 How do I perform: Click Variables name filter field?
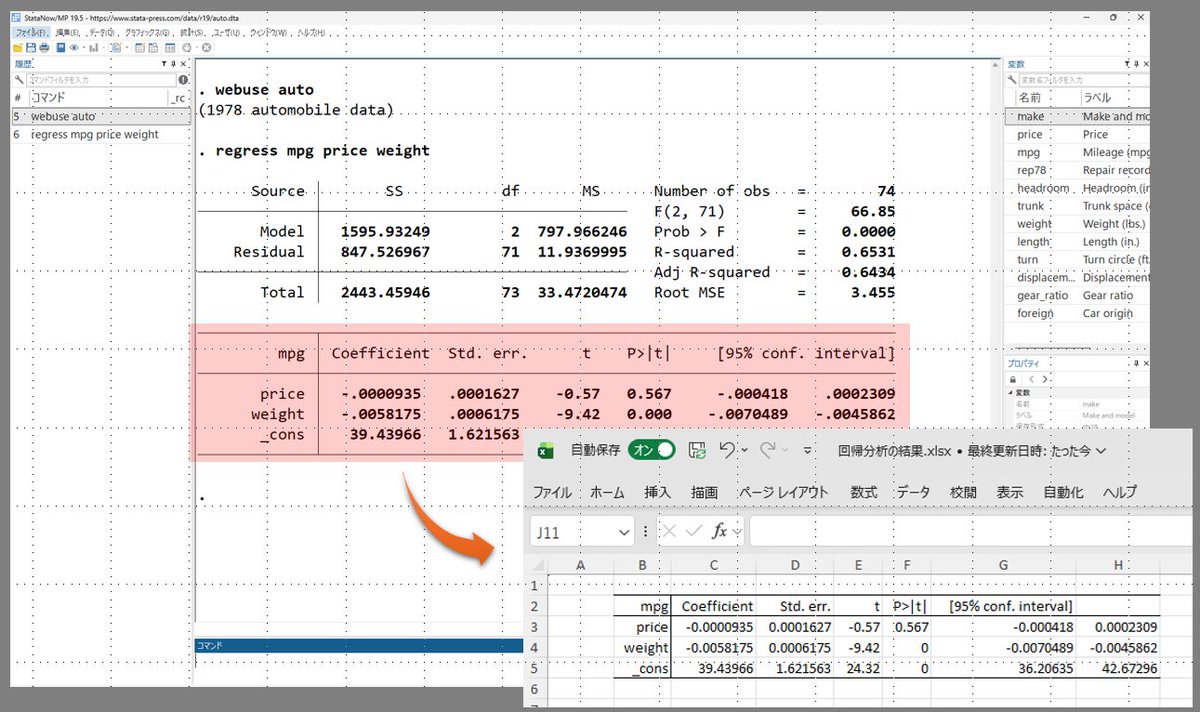[1085, 80]
